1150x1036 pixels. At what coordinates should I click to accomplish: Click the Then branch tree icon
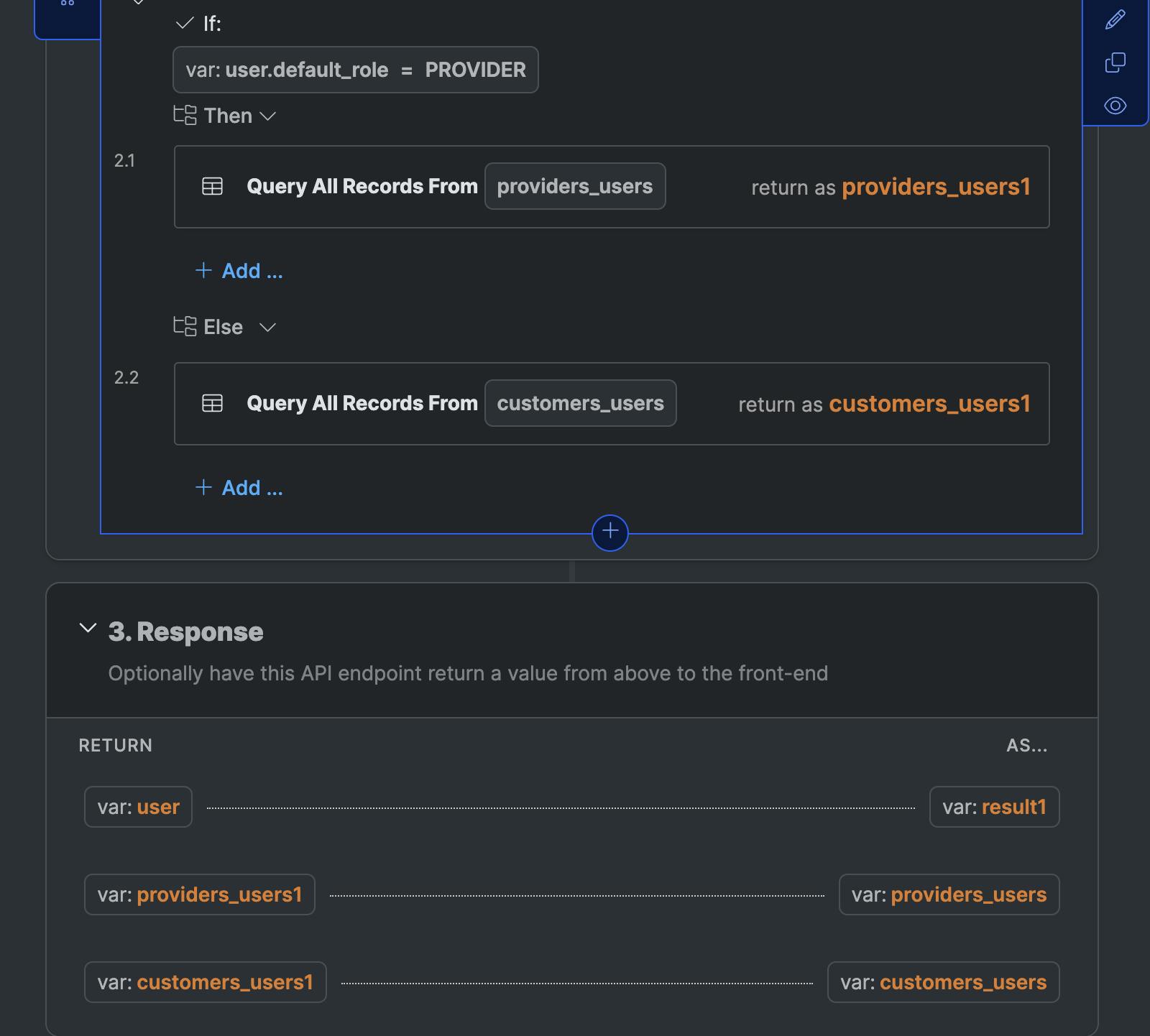coord(185,115)
